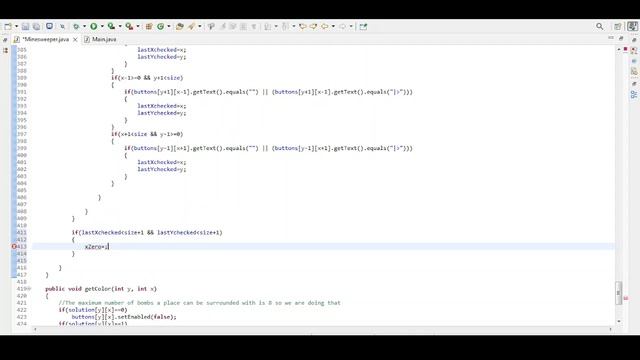The width and height of the screenshot is (640, 360).
Task: Click the horizontal scrollbar right arrow
Action: tap(611, 329)
